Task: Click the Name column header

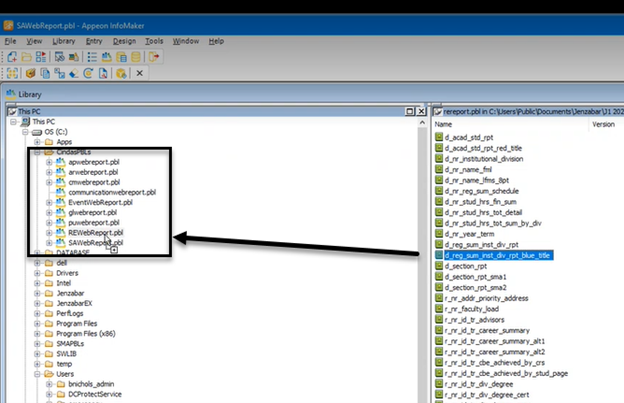Action: tap(445, 125)
